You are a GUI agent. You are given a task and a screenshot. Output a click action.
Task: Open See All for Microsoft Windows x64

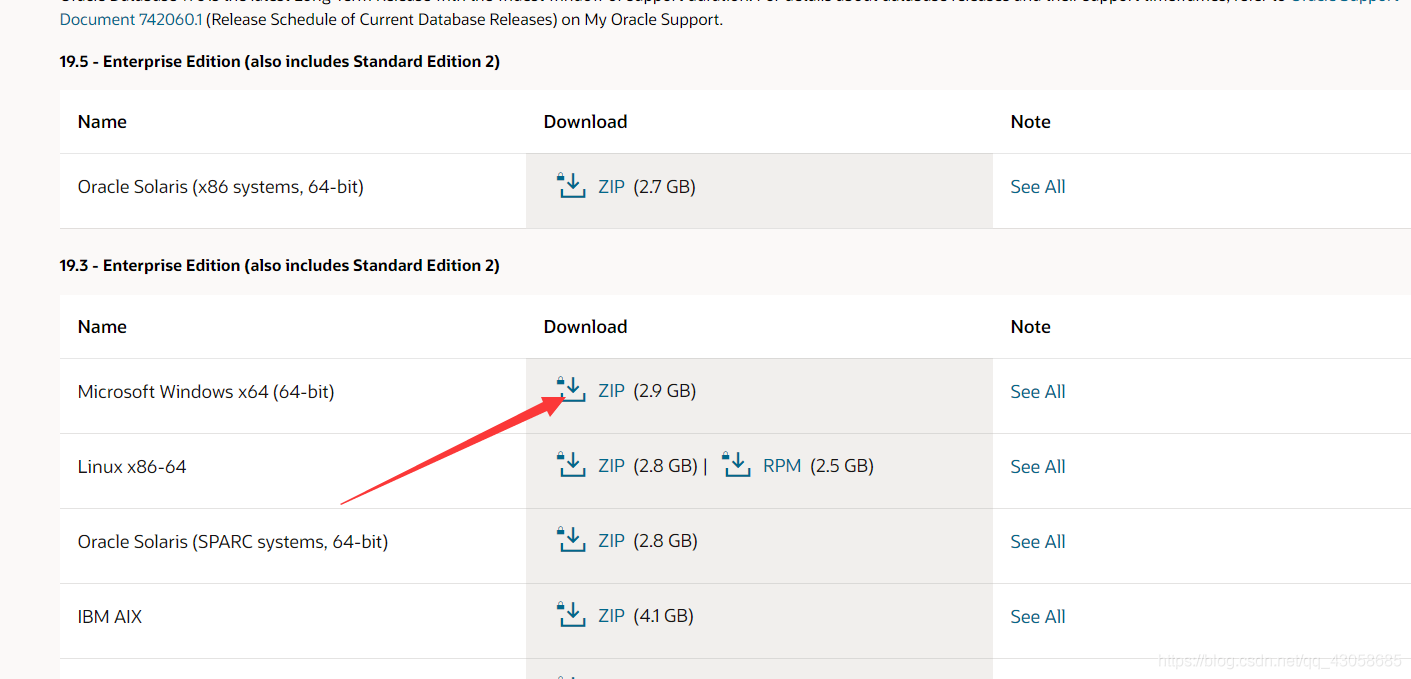[1038, 392]
